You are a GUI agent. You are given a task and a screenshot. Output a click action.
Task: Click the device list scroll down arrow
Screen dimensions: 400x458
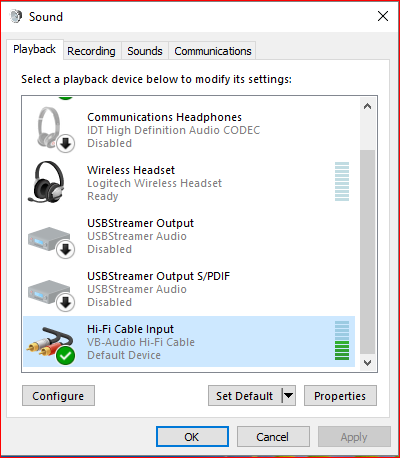[367, 362]
